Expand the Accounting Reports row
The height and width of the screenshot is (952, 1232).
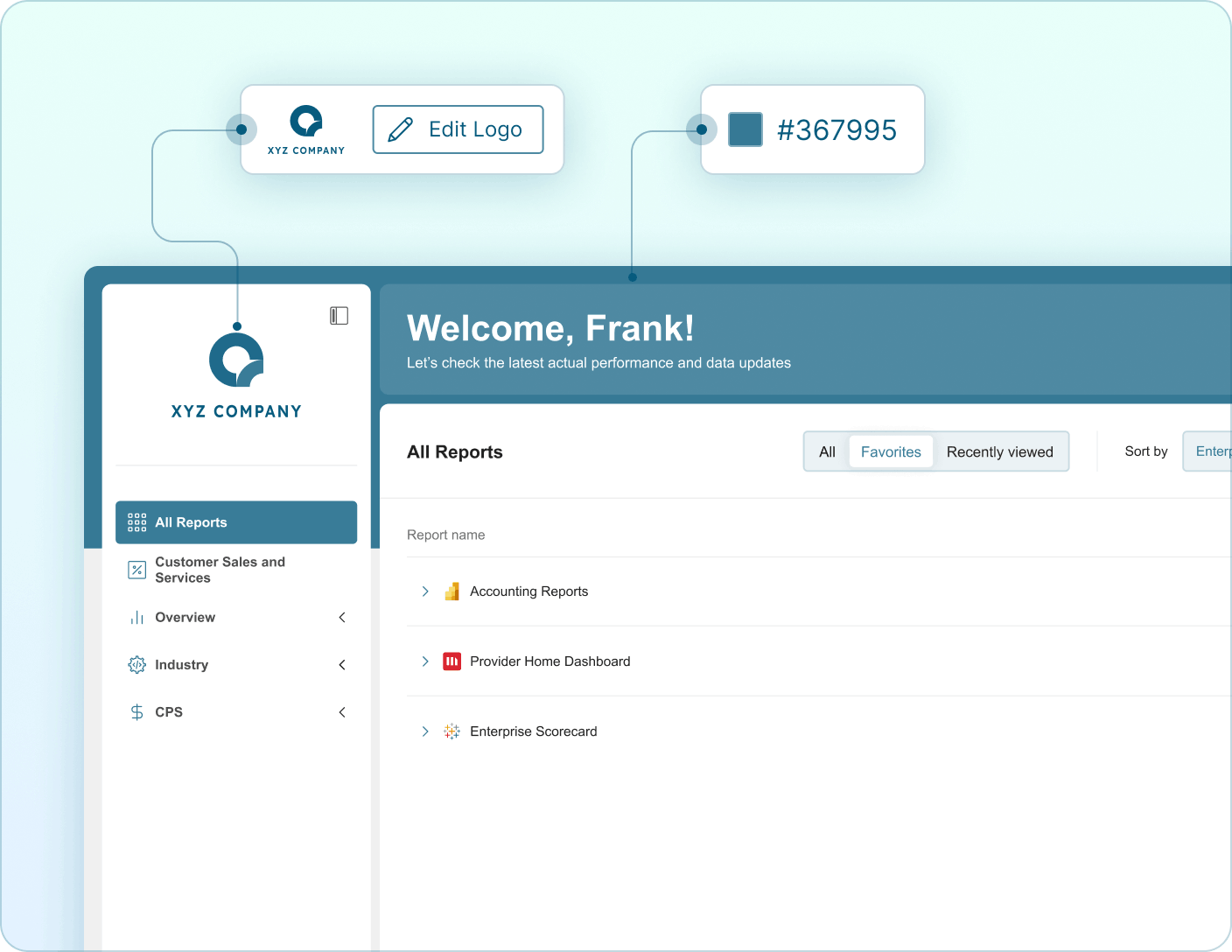pos(425,591)
